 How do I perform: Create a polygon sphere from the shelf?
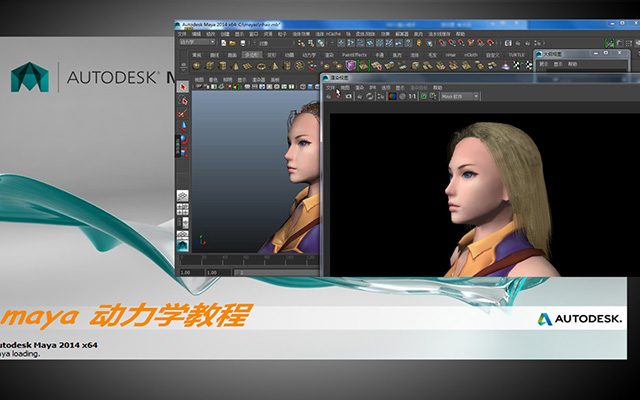click(x=197, y=66)
